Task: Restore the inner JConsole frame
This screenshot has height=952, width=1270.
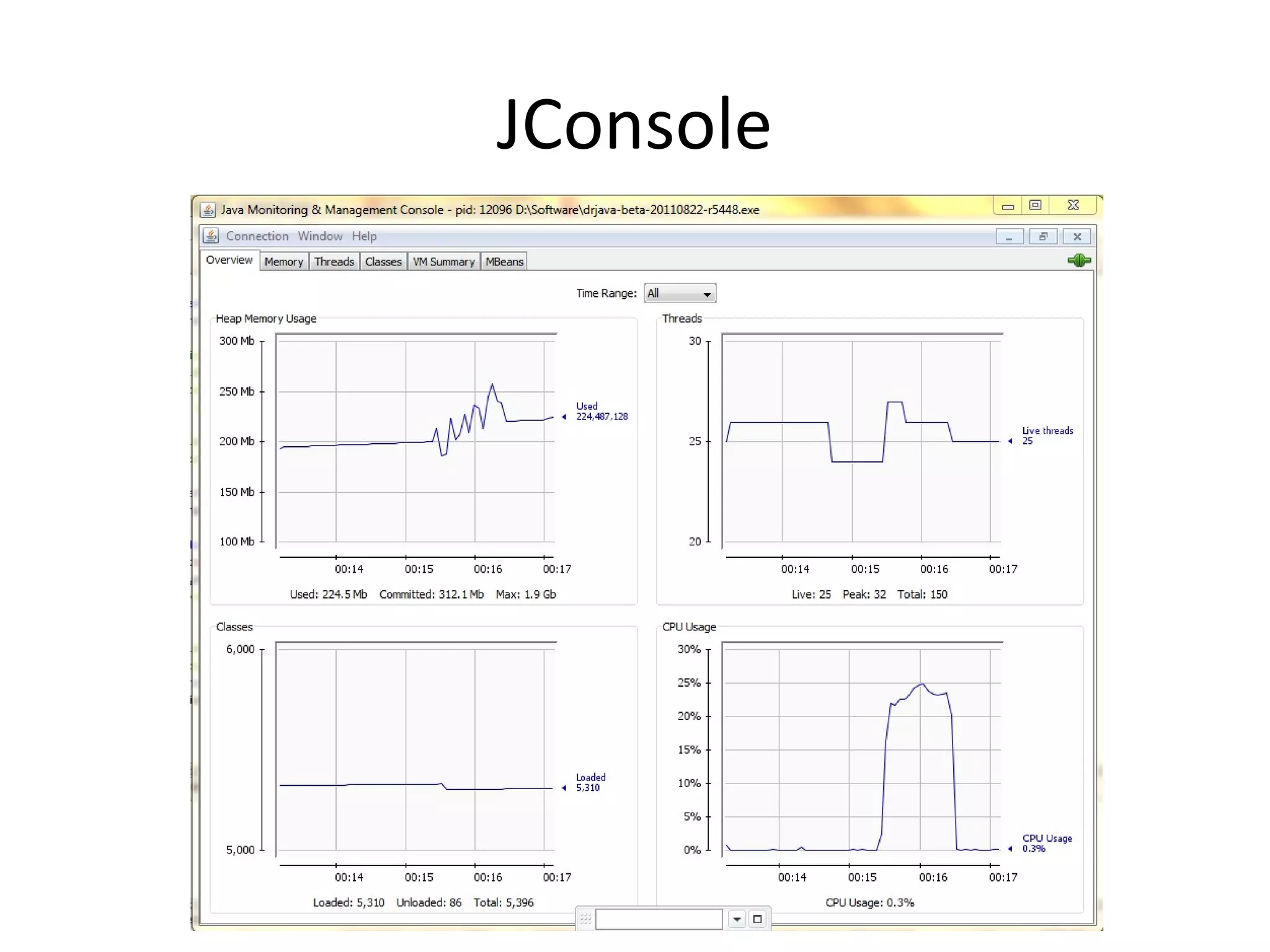Action: coord(1043,236)
